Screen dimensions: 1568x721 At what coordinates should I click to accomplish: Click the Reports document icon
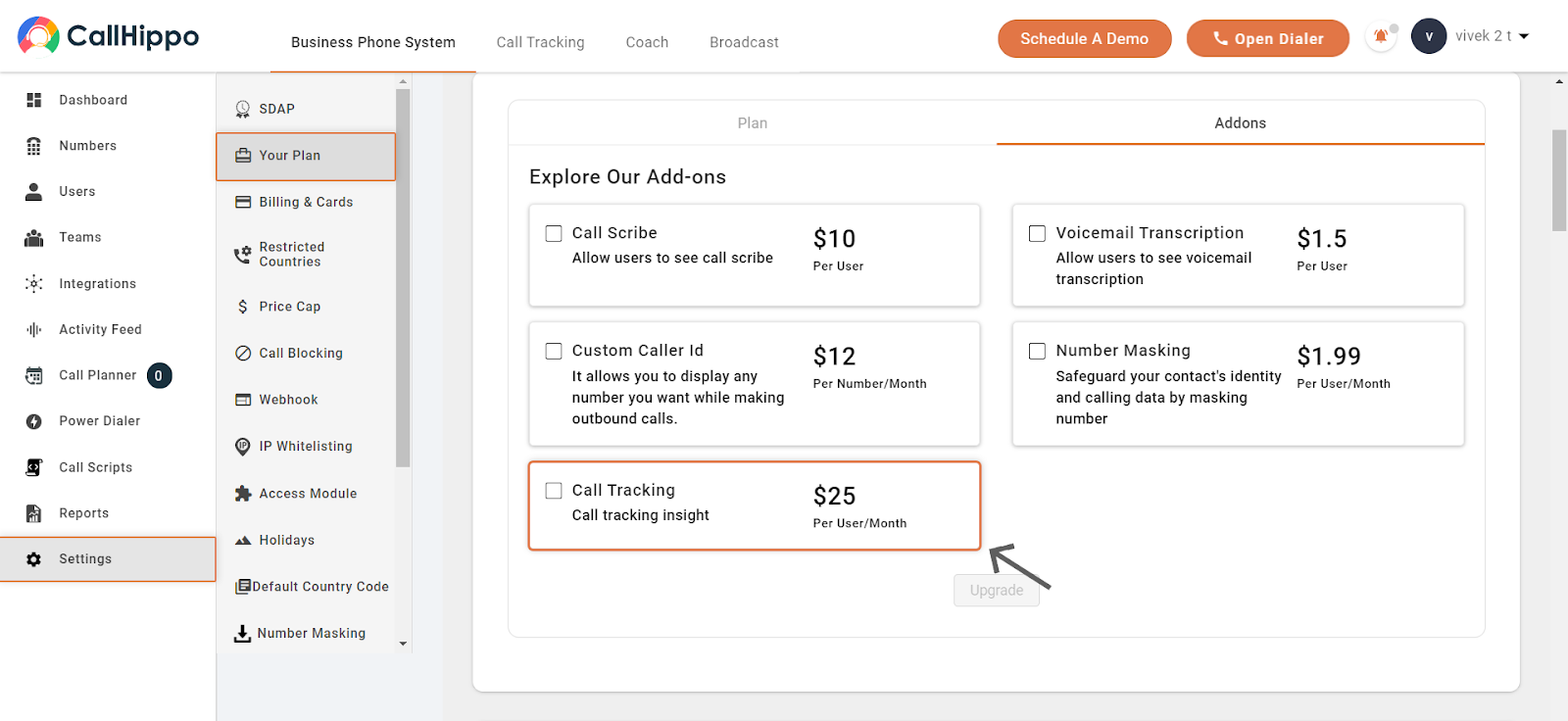click(34, 513)
